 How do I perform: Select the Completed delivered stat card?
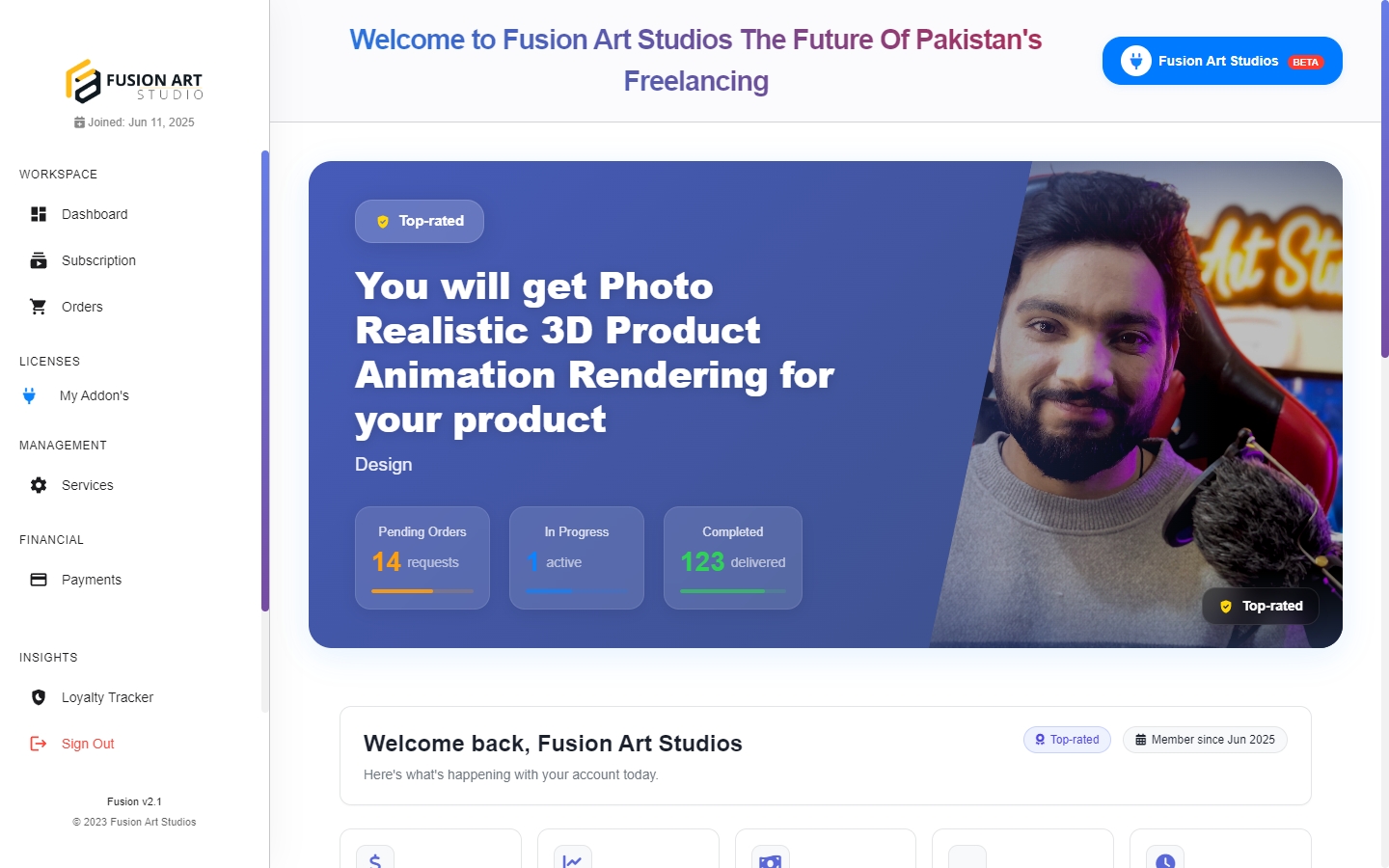pos(733,557)
